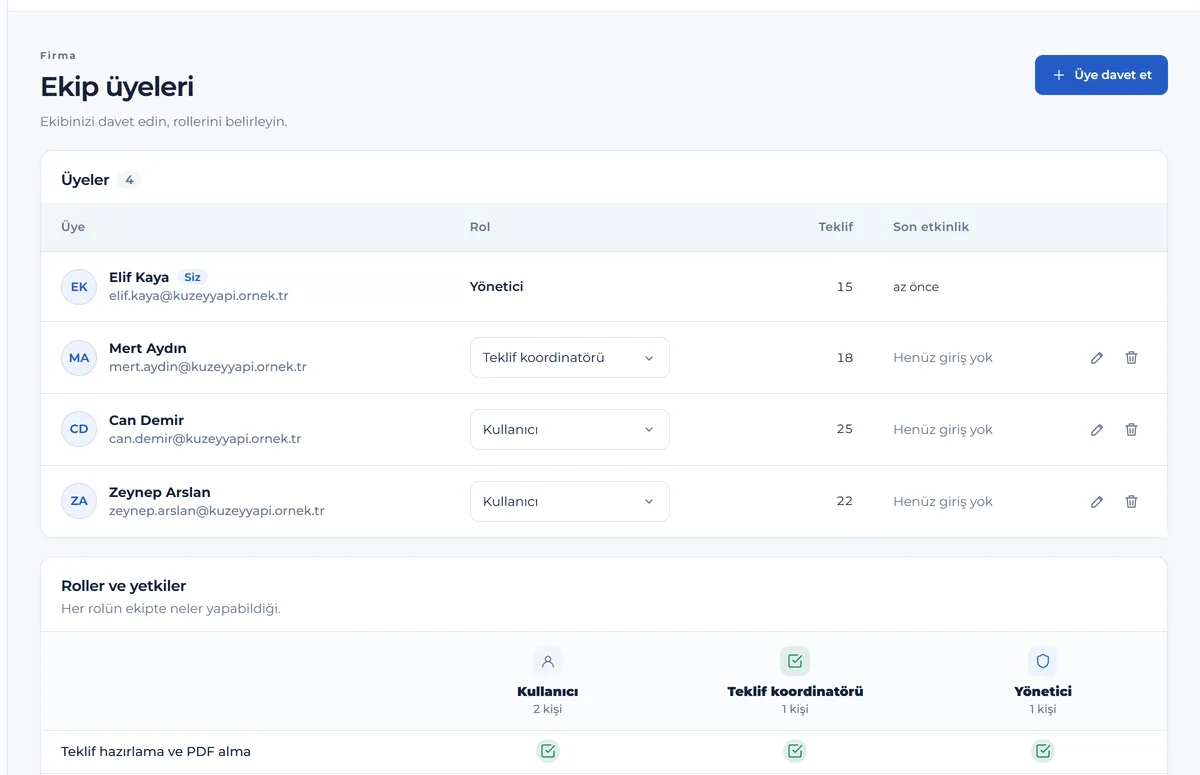Click the Teklif koordinatörü role check icon
Viewport: 1200px width, 775px height.
tap(795, 661)
